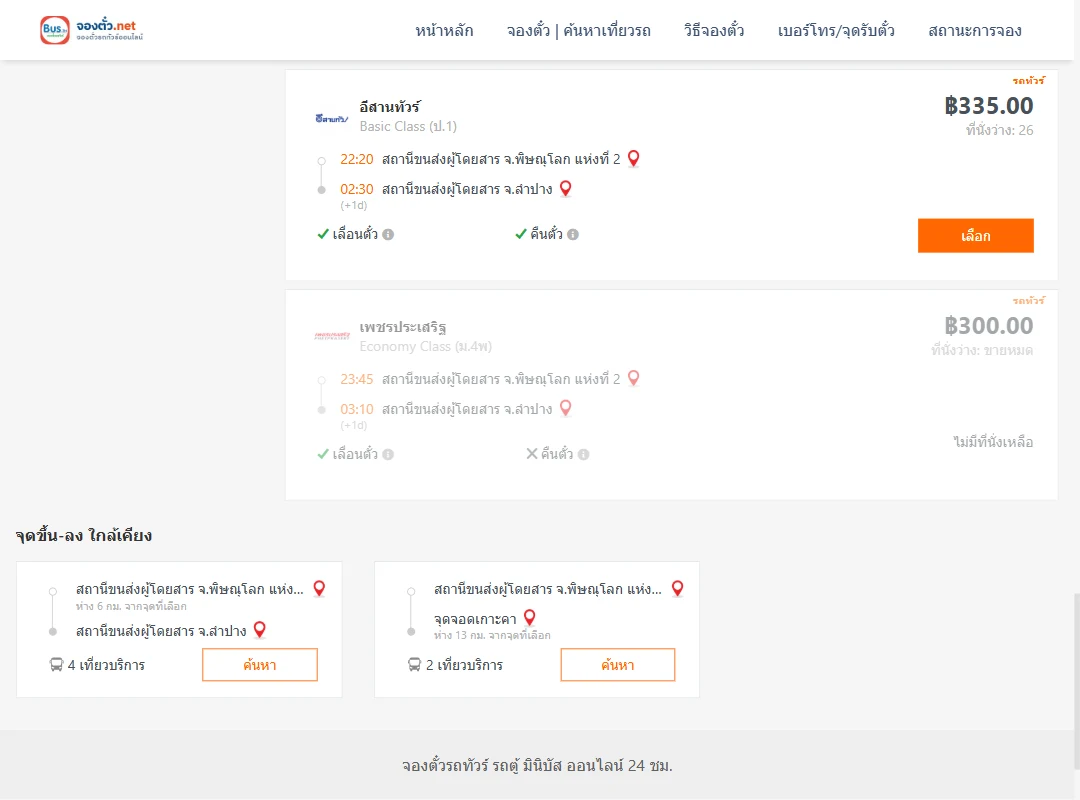
Task: Open map pin for Lampang station at 02:30
Action: 565,188
